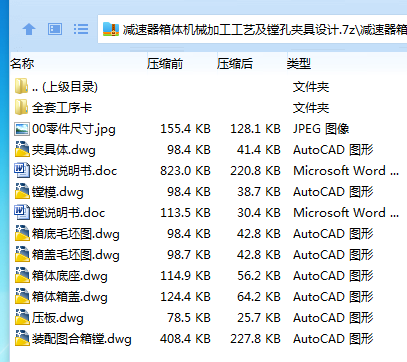Click the dwg icon of 箱底毛坯图.dwg
The image size is (407, 362).
(22, 233)
